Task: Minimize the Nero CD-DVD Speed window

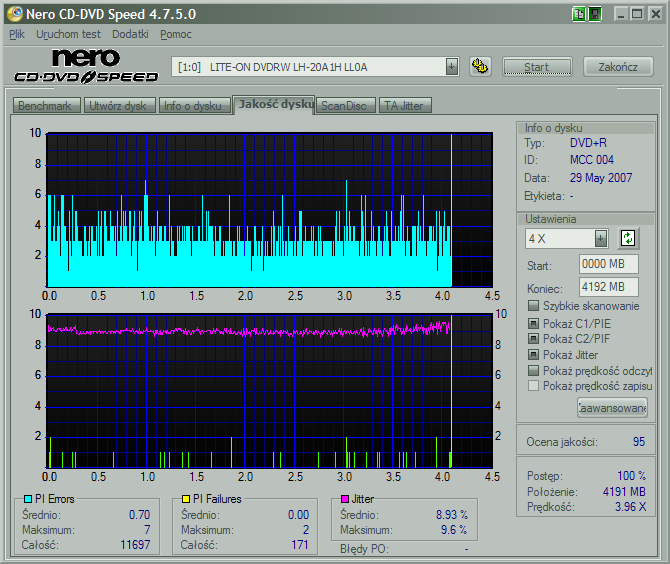Action: [621, 14]
